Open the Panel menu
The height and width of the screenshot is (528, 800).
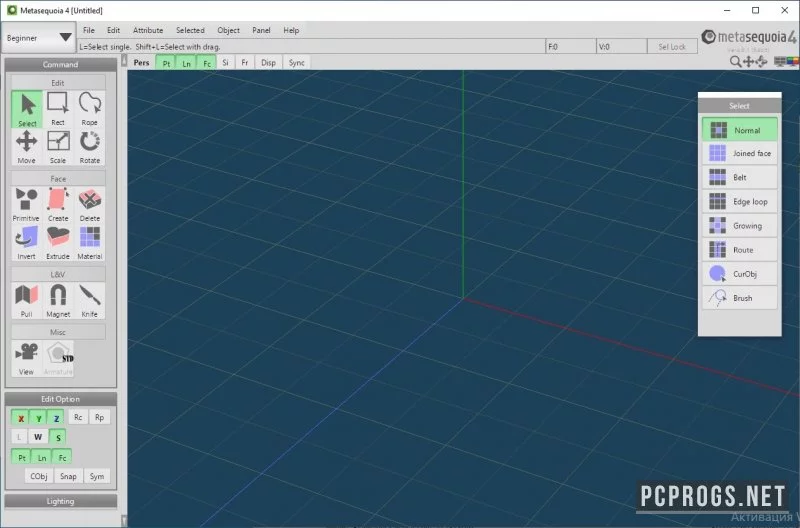(x=261, y=30)
